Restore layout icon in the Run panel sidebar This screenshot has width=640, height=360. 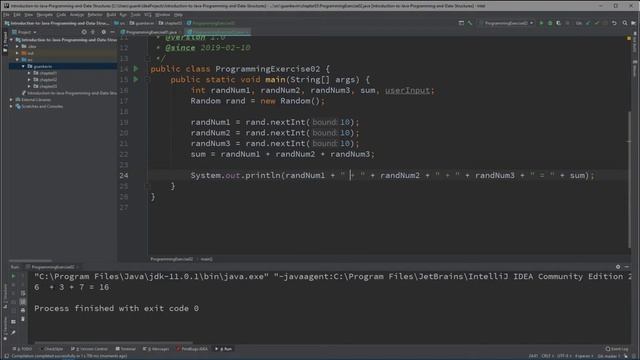tap(13, 322)
